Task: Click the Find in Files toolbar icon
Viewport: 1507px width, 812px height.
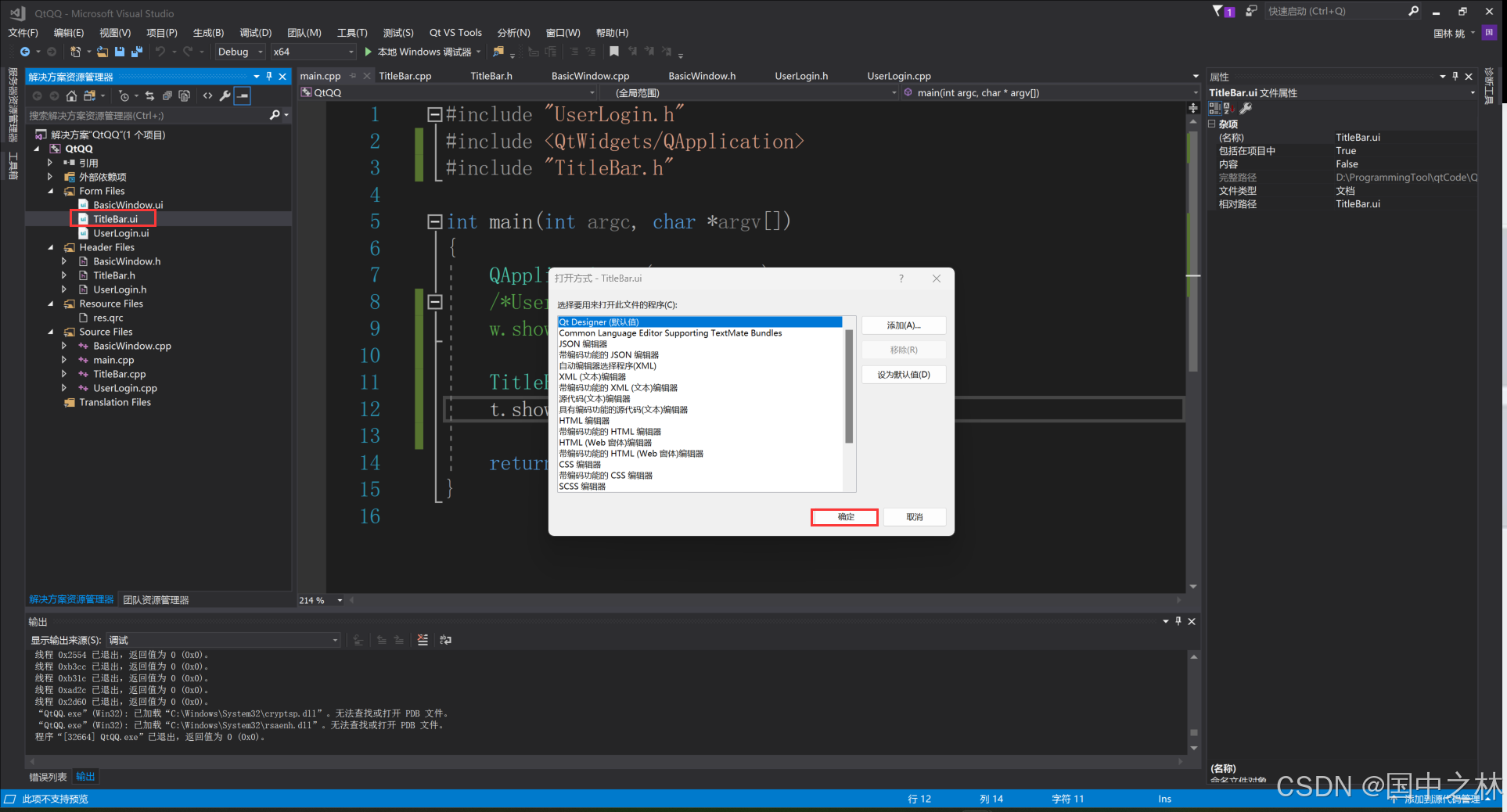Action: click(498, 52)
